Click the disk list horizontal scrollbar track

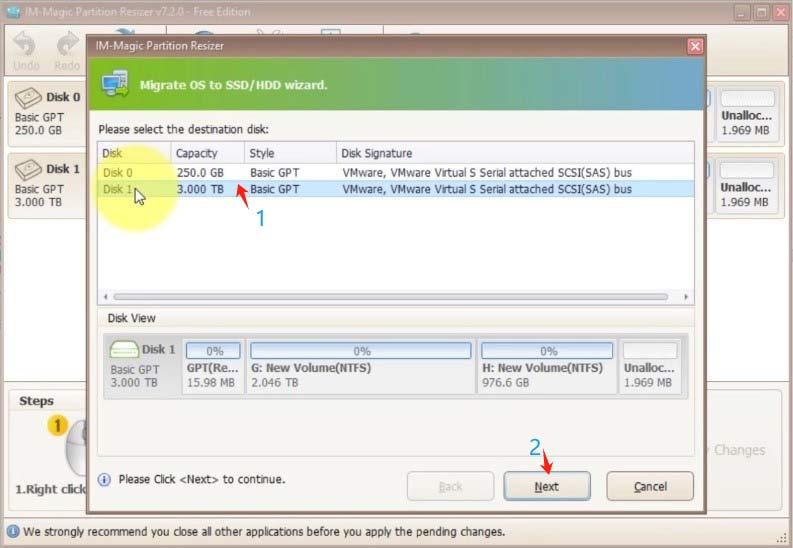pos(390,297)
